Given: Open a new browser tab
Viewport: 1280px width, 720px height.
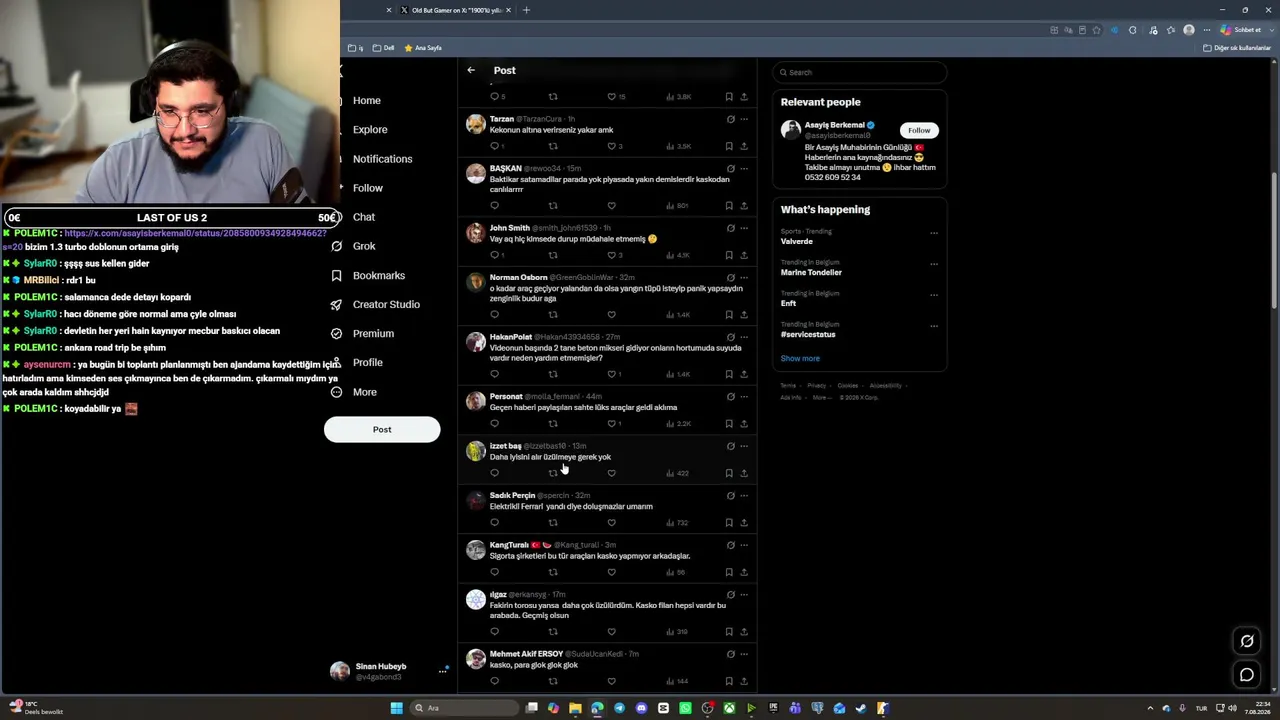Looking at the screenshot, I should 526,10.
